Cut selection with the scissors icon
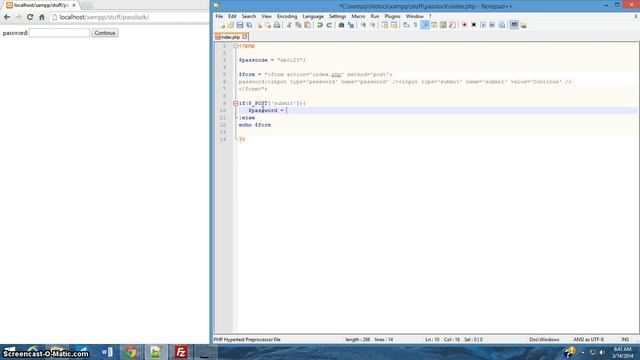This screenshot has height=360, width=640. pos(289,25)
